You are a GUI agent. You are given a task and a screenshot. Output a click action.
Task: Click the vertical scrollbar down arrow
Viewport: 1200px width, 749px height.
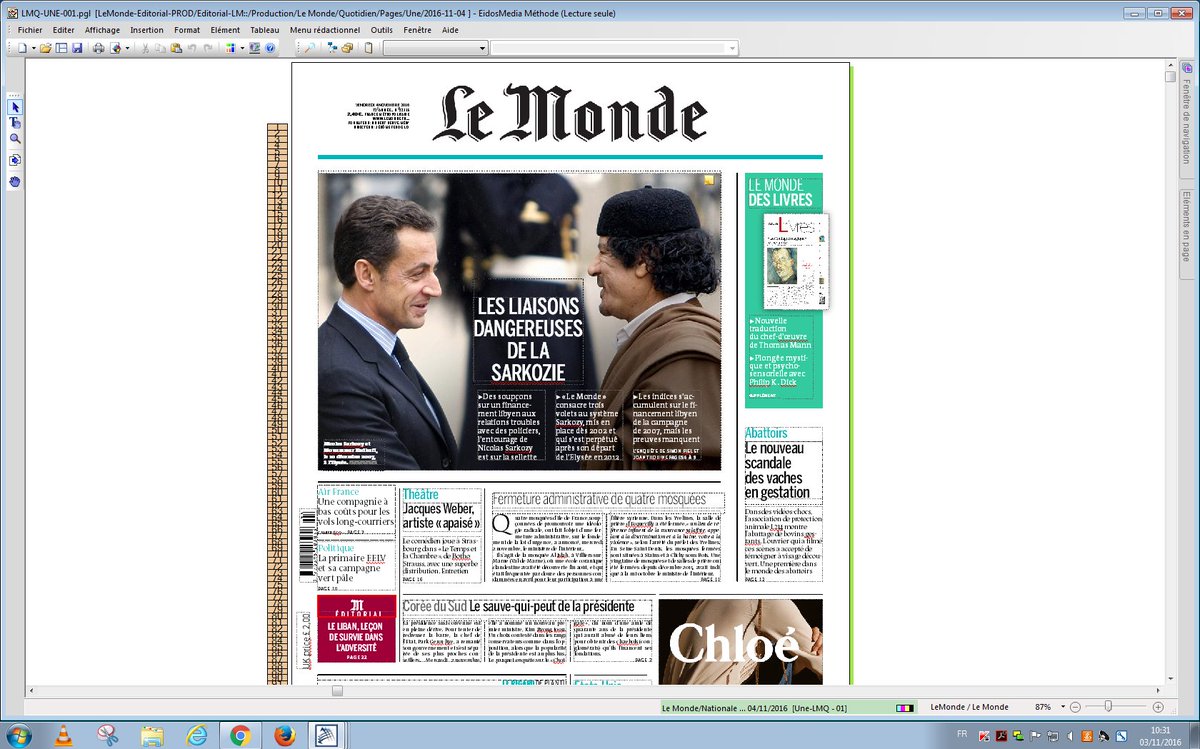pos(1170,678)
